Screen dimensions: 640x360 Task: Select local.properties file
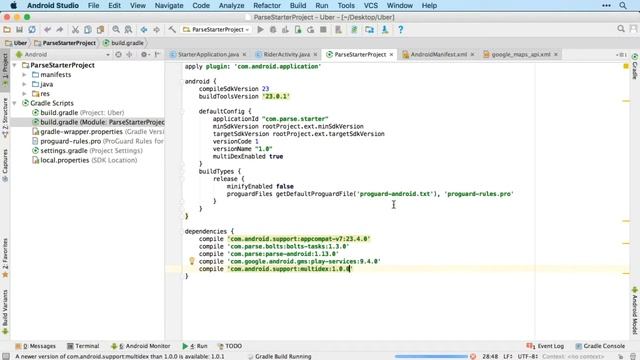[84, 160]
